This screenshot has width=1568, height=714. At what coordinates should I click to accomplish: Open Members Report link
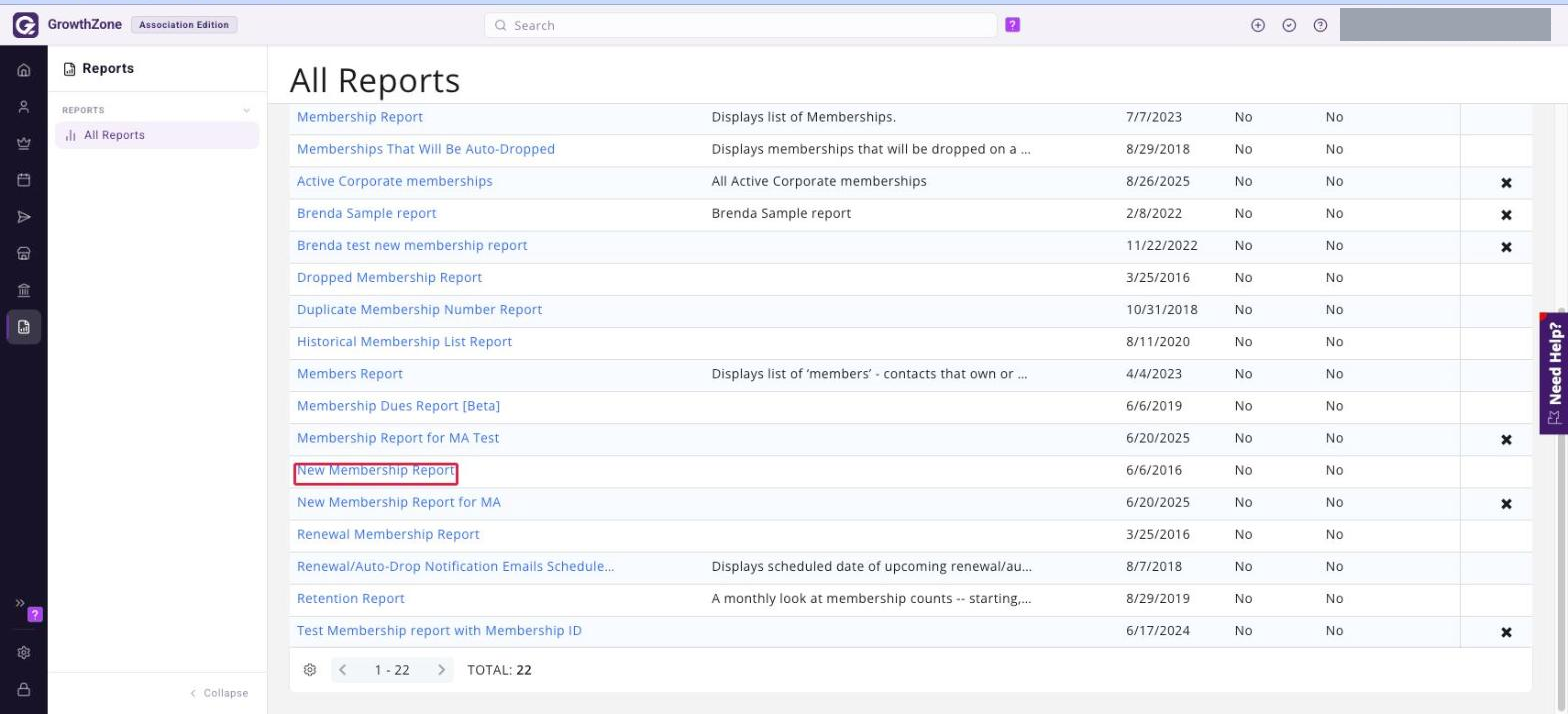click(x=350, y=373)
